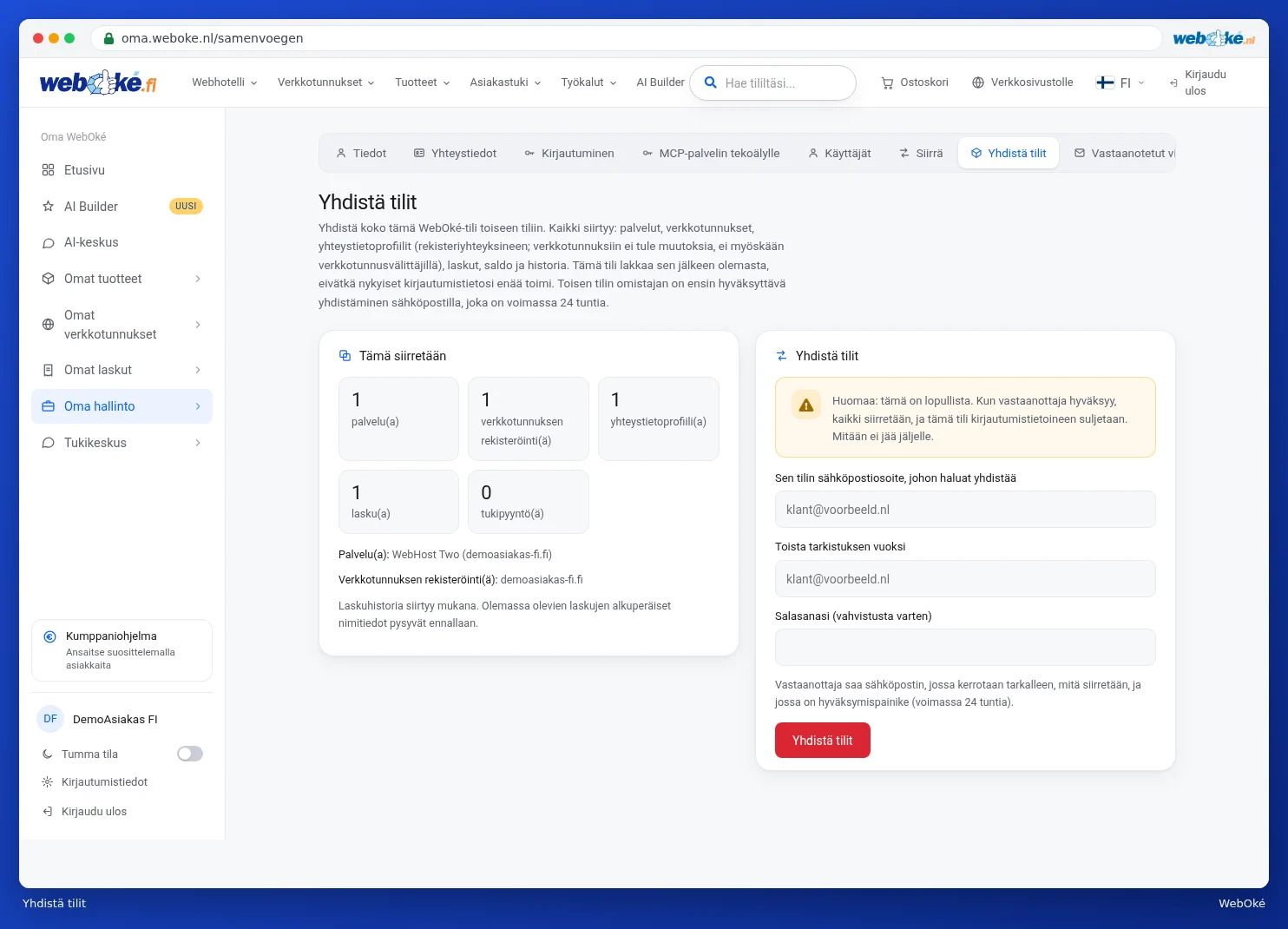Click the yellow warning triangle icon
Viewport: 1288px width, 929px height.
click(x=806, y=405)
